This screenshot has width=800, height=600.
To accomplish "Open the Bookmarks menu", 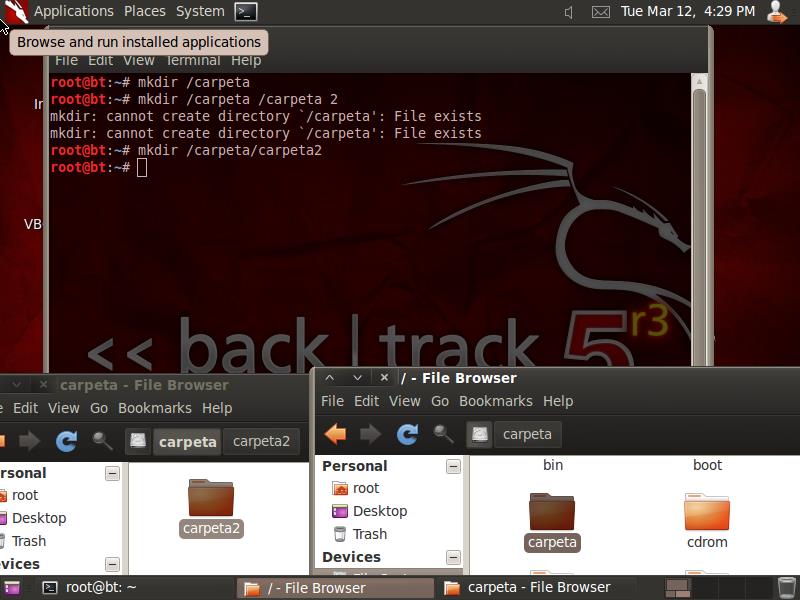I will (x=497, y=401).
